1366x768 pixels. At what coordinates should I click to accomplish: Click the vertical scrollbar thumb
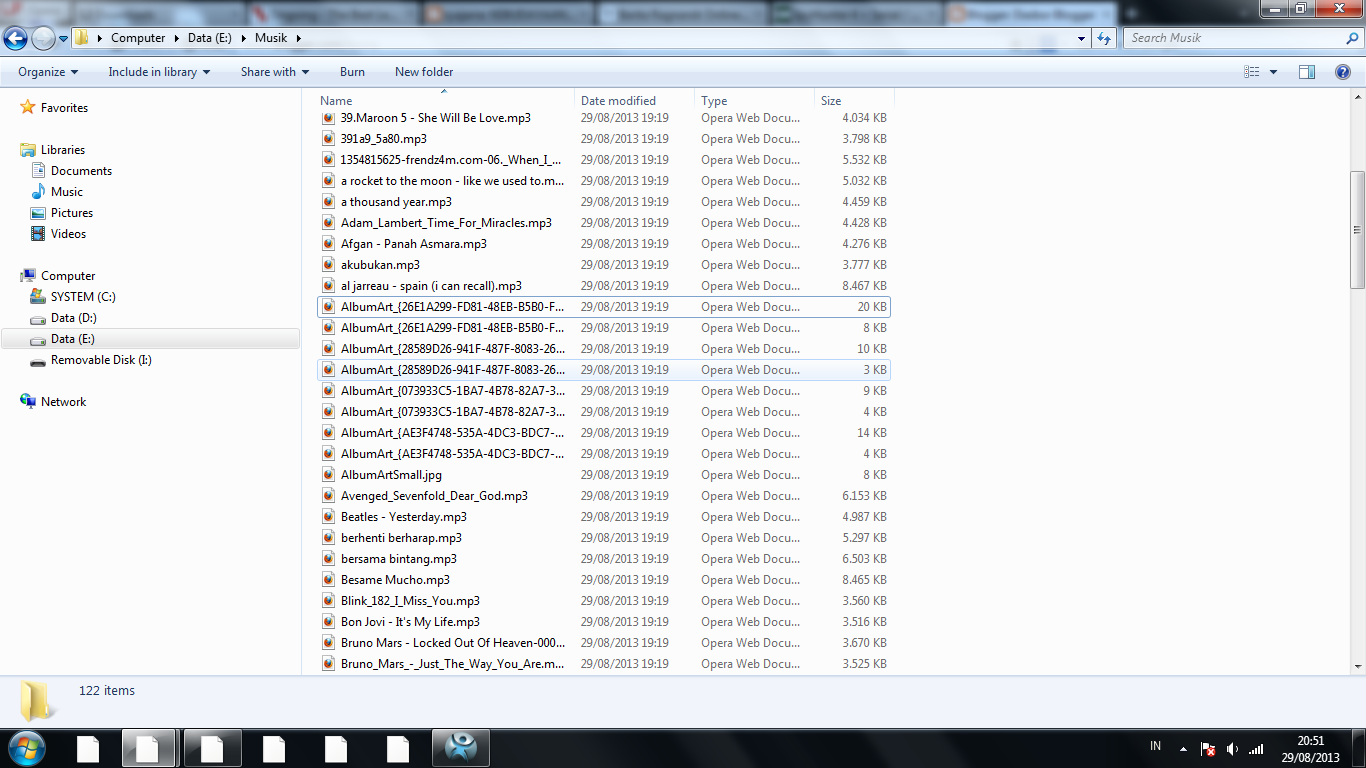[x=1357, y=228]
